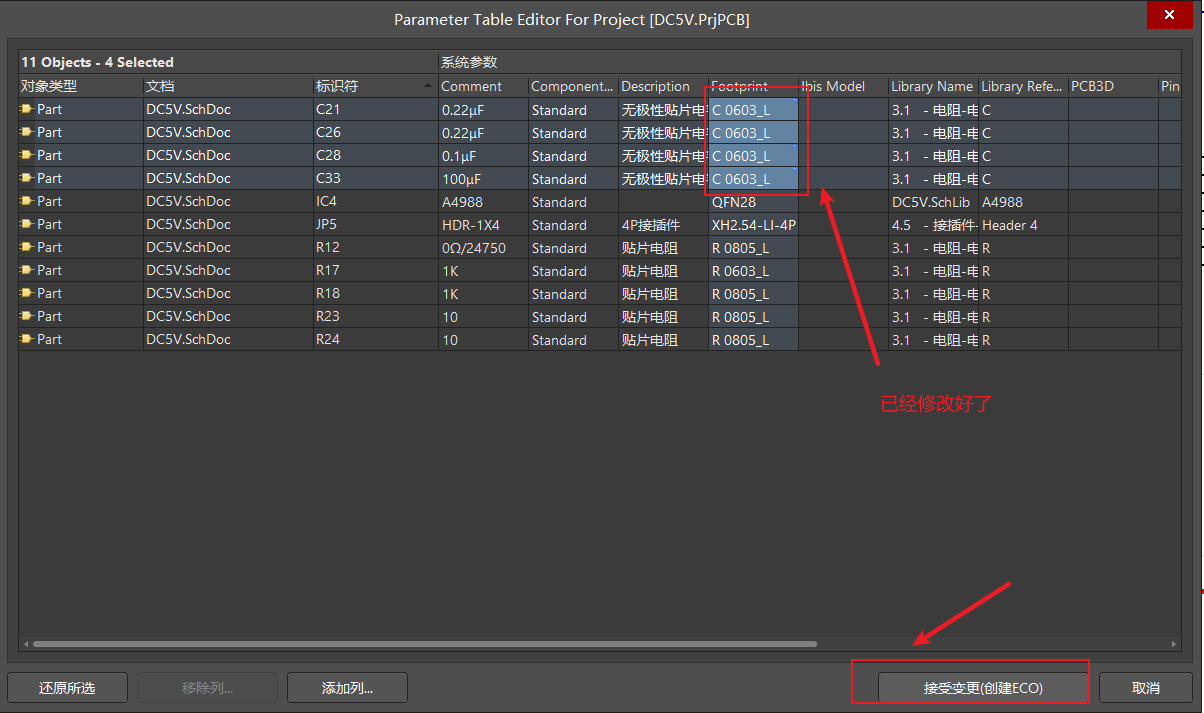
Task: Select DC5V.SchDoc document cell of R12
Action: tap(228, 248)
